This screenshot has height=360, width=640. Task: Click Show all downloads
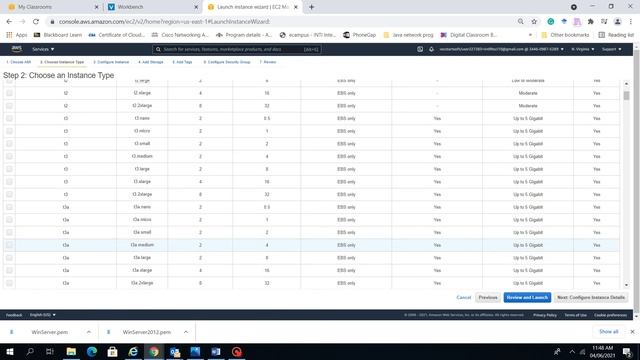click(609, 332)
